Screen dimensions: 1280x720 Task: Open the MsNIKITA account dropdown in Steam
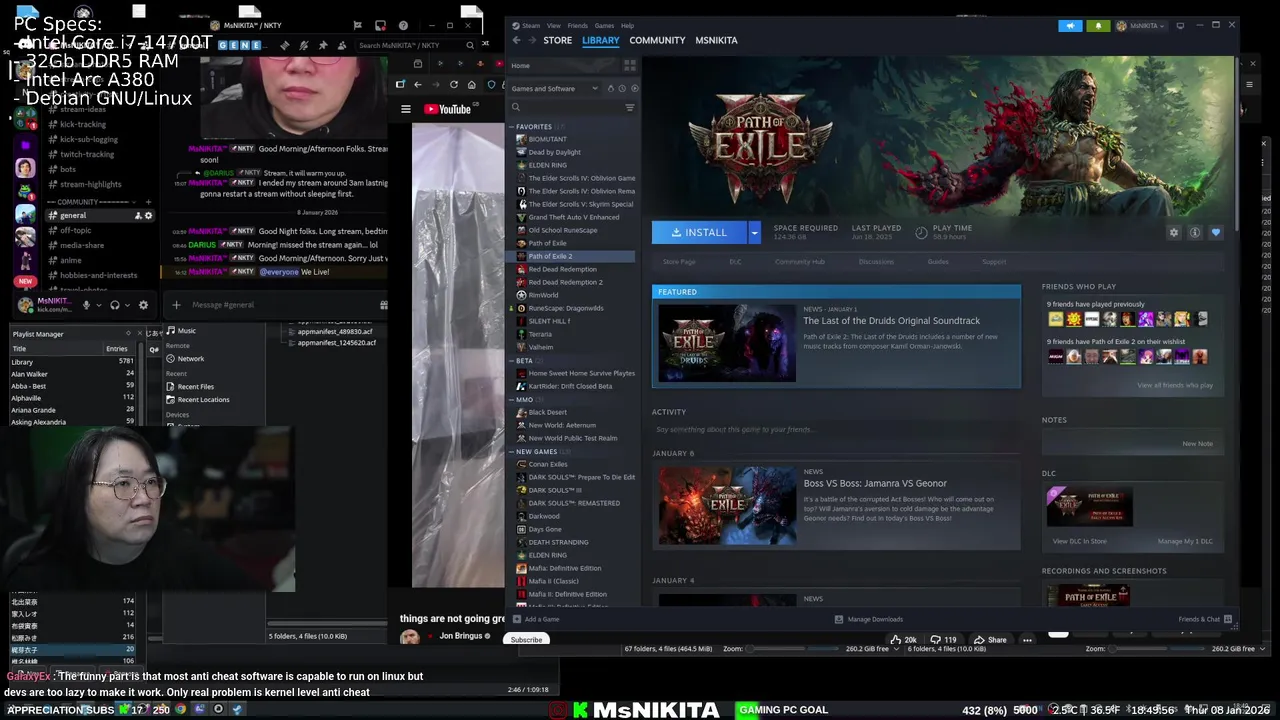(x=1141, y=26)
